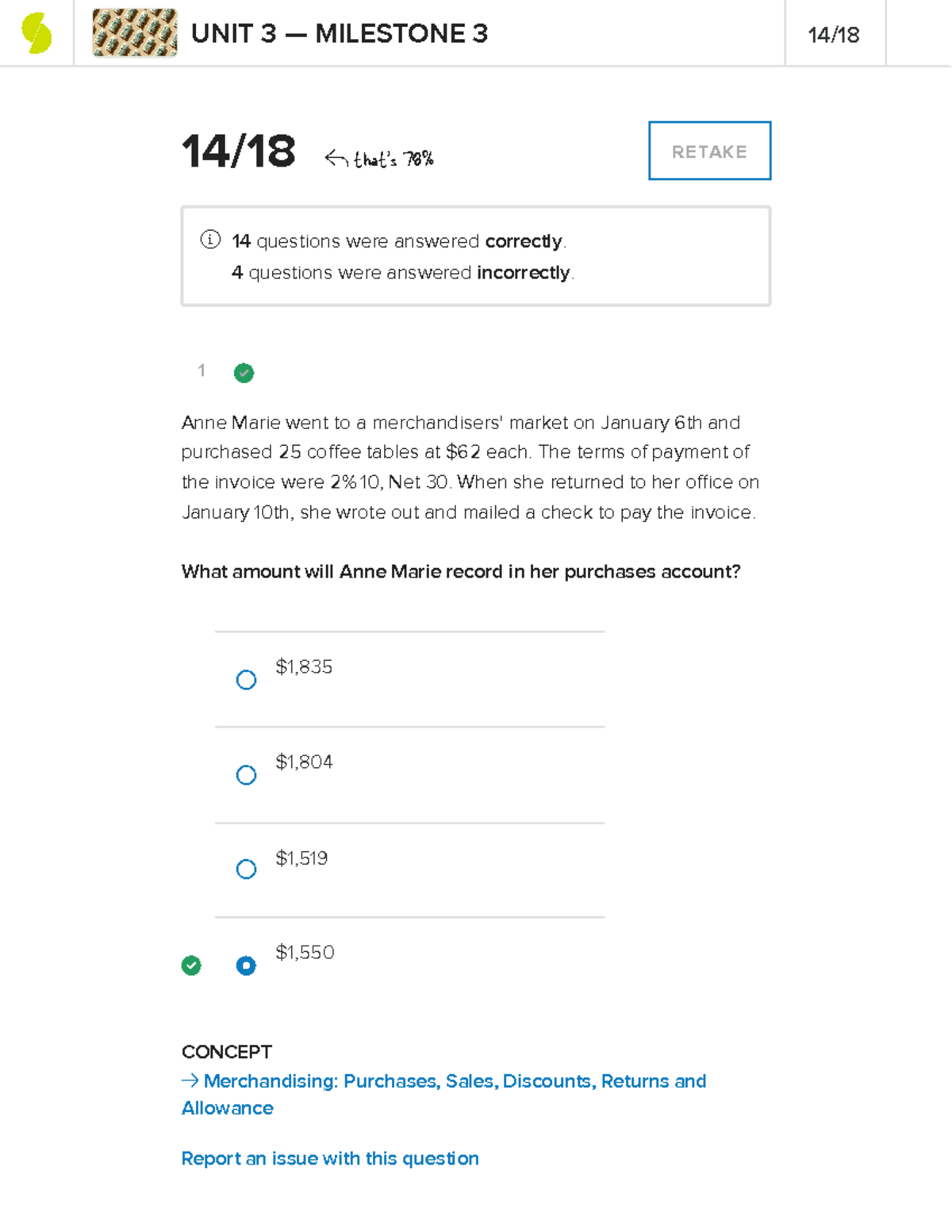Click the 14/18 score in top header
Viewport: 952px width, 1232px height.
pos(833,35)
